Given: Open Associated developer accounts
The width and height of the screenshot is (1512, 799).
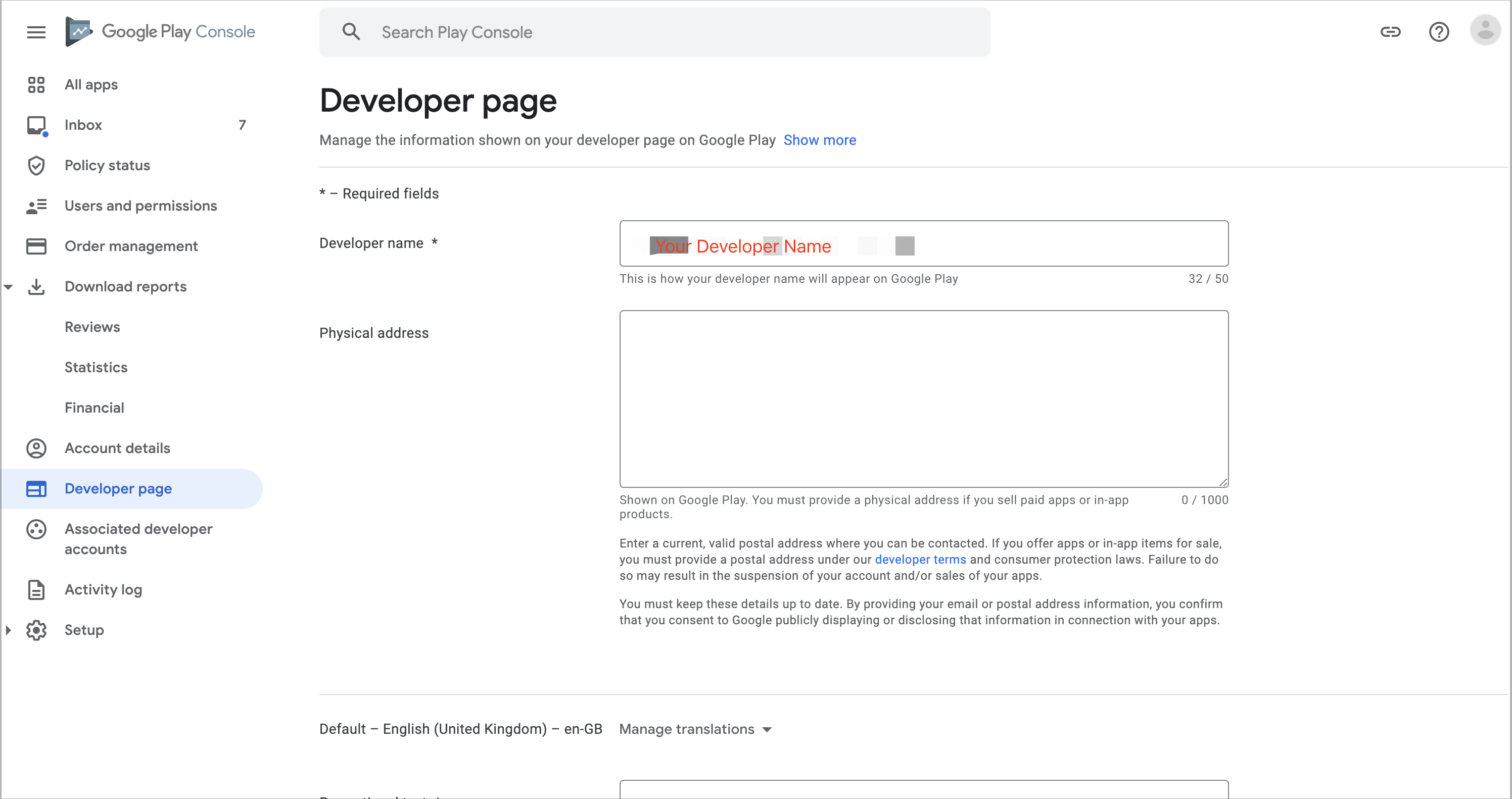Looking at the screenshot, I should click(138, 539).
